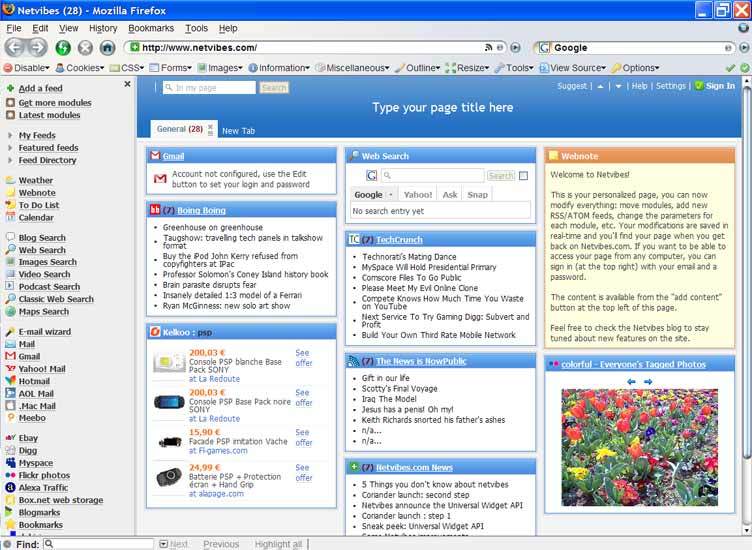Open the History menu

coord(103,28)
